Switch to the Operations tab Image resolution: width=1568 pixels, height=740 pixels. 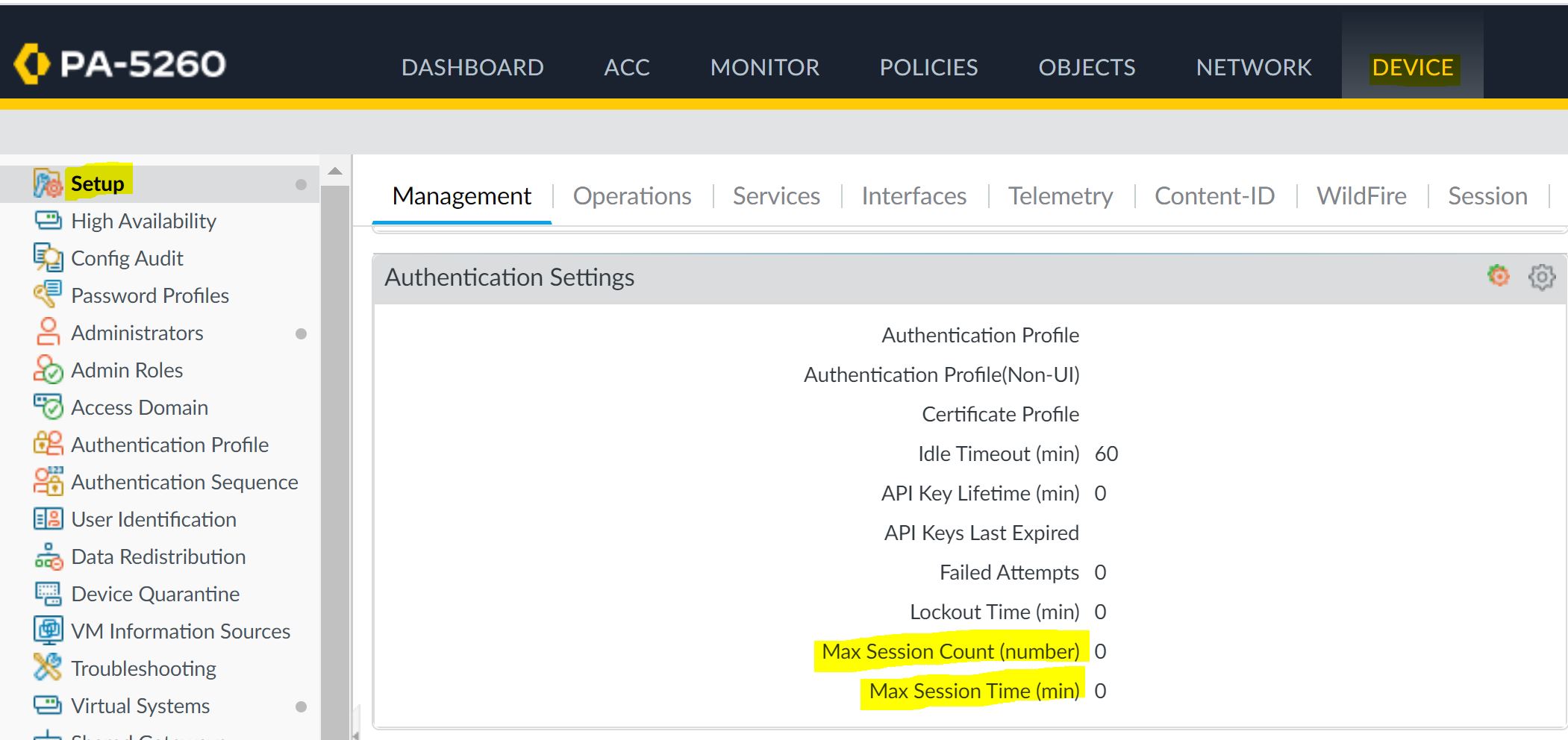pos(631,196)
